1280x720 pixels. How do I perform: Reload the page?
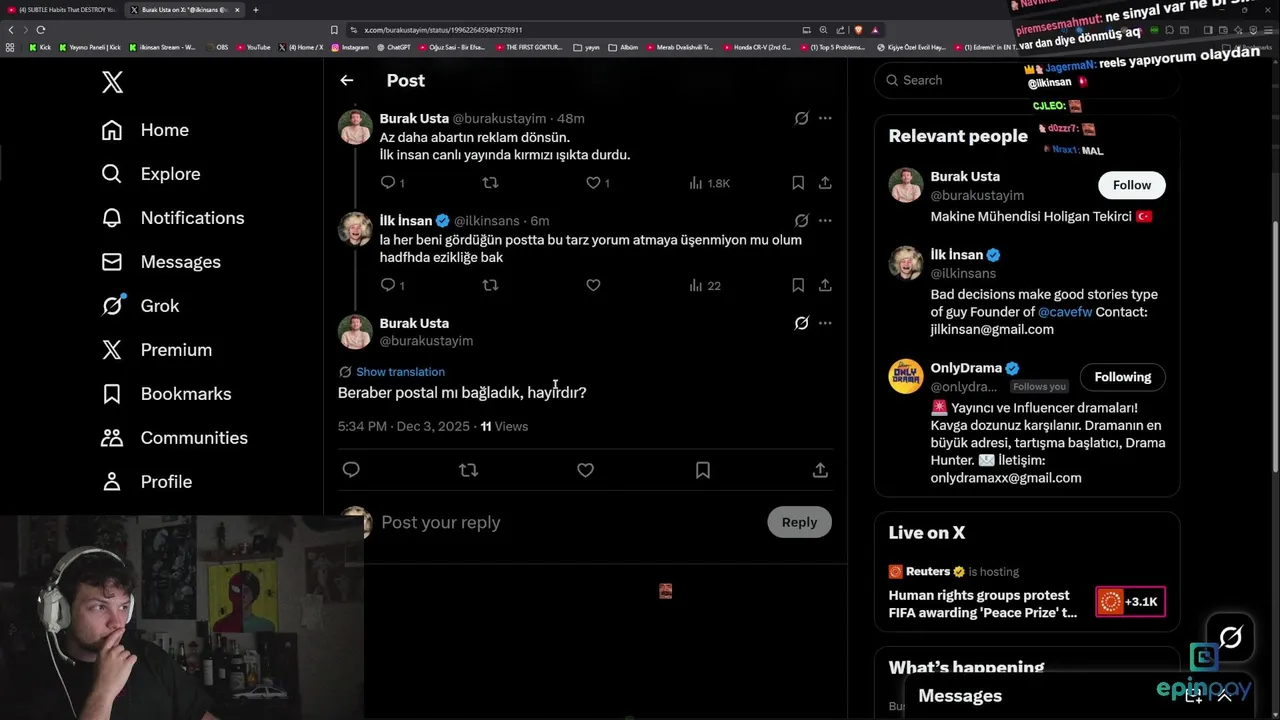[40, 30]
